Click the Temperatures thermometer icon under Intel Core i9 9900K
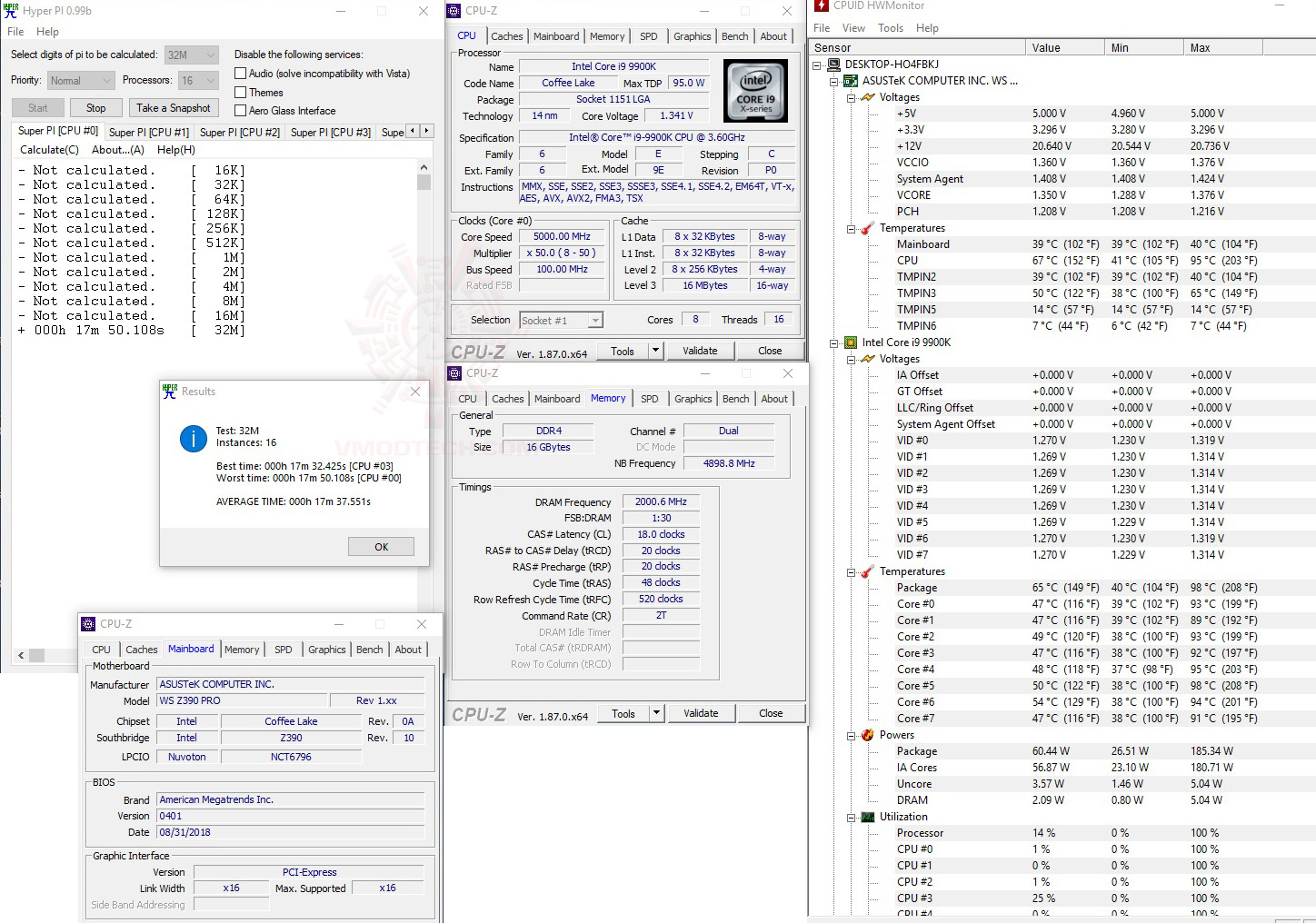 865,571
